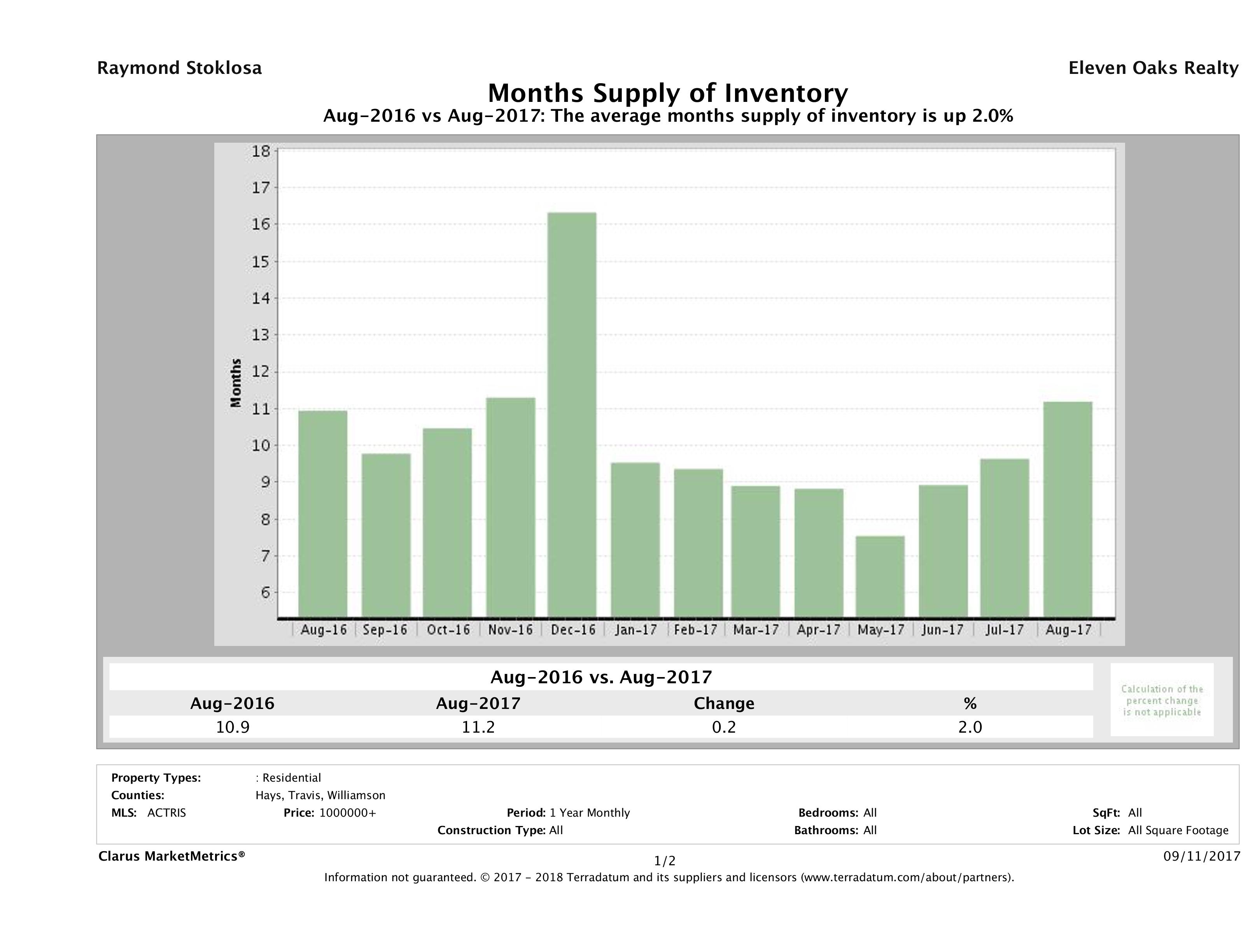Click the Aug-2016 value 10.9
Screen dimensions: 1255x952
[x=233, y=727]
